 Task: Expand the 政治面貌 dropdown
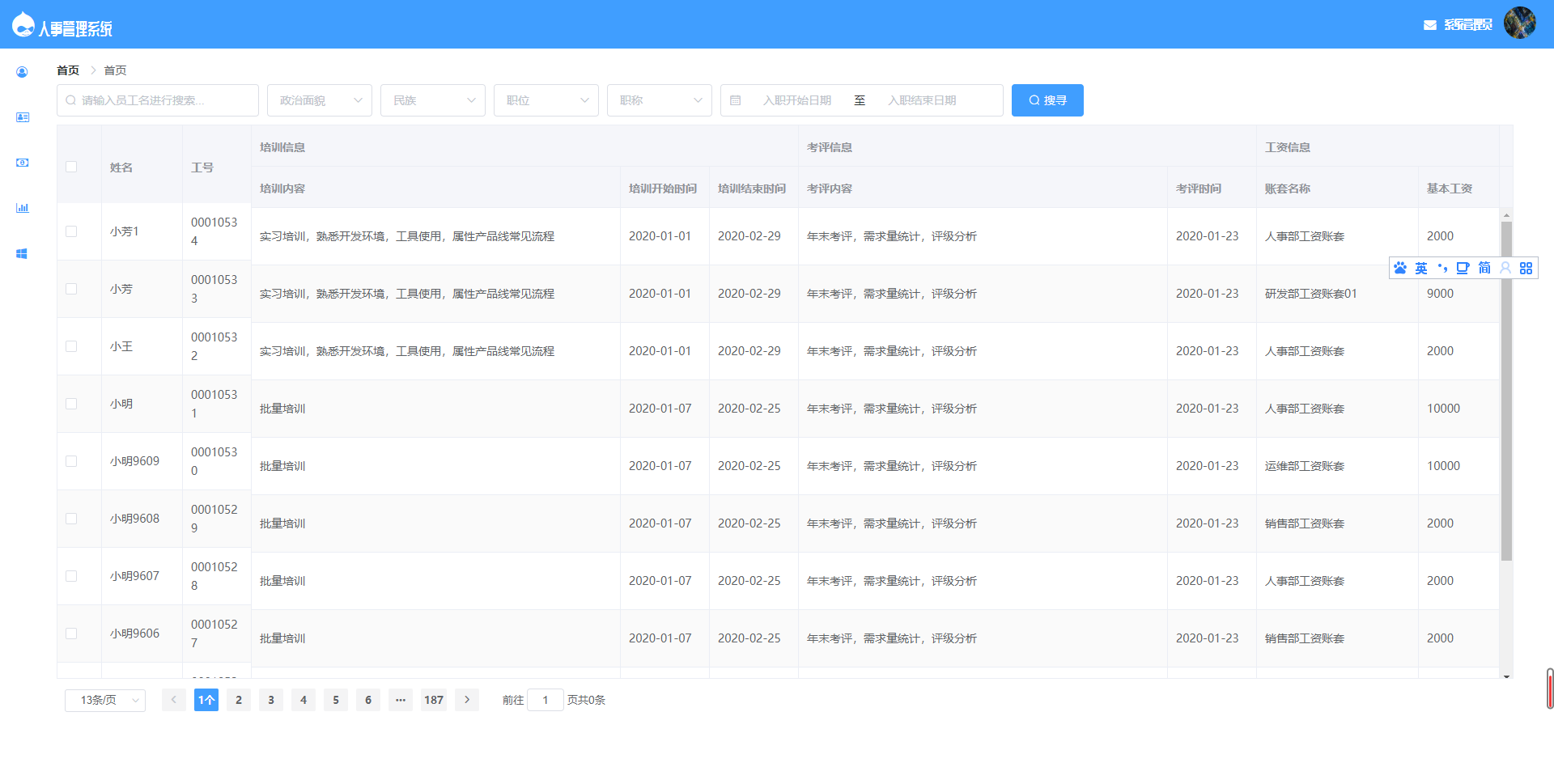(x=320, y=100)
